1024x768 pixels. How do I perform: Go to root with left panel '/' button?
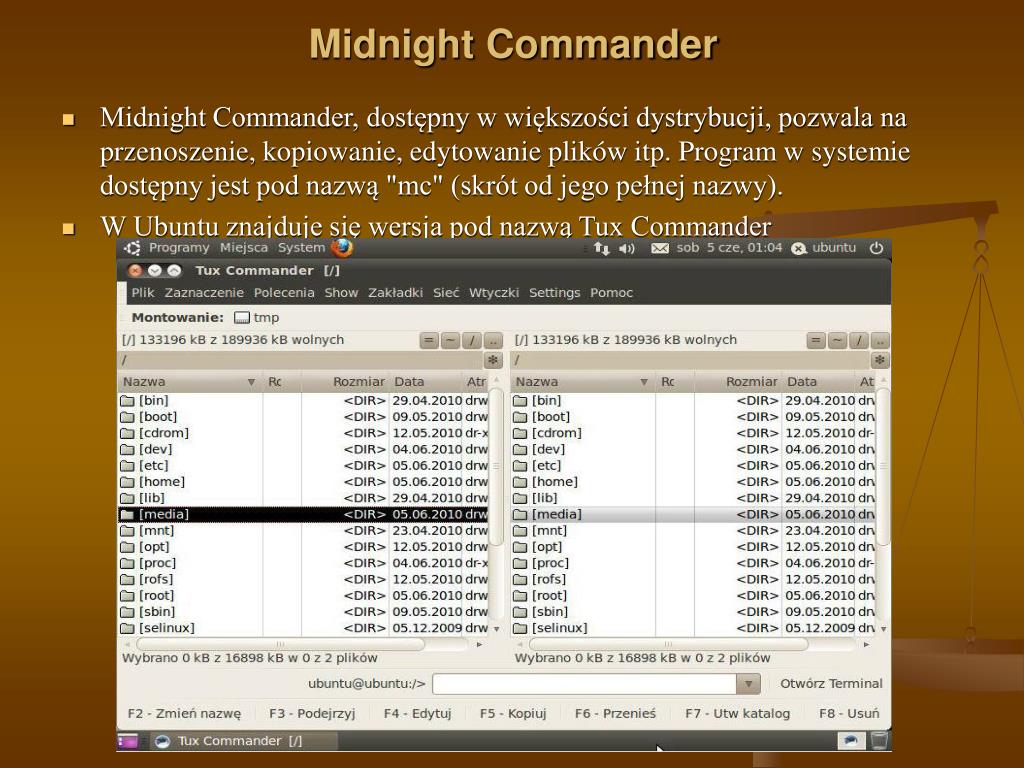(472, 340)
